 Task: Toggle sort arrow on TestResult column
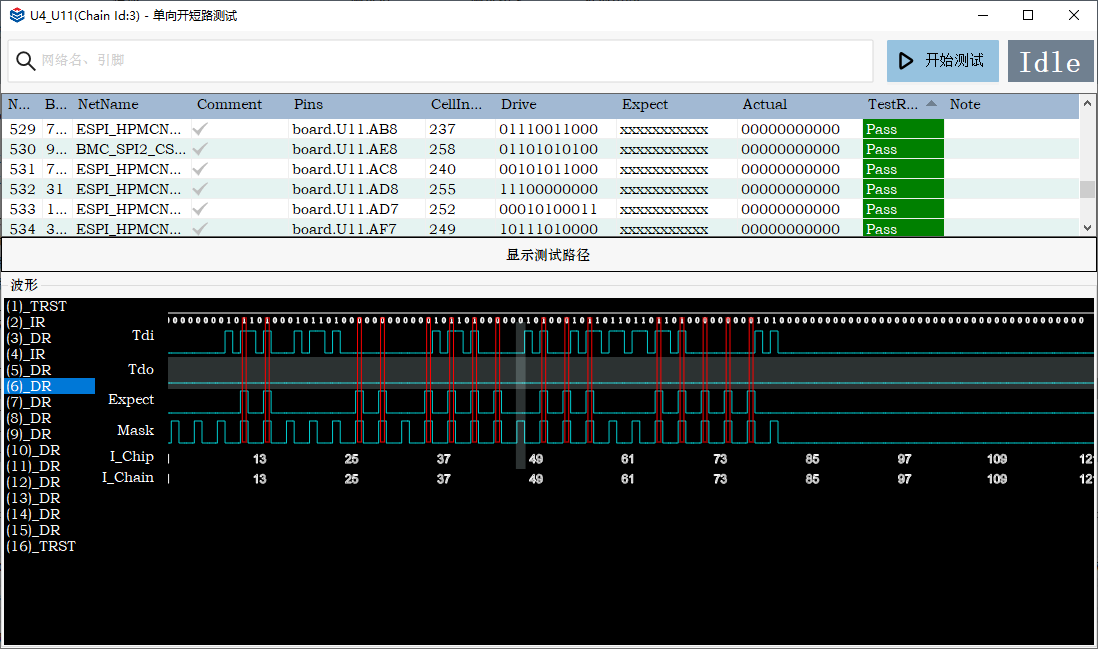coord(931,104)
